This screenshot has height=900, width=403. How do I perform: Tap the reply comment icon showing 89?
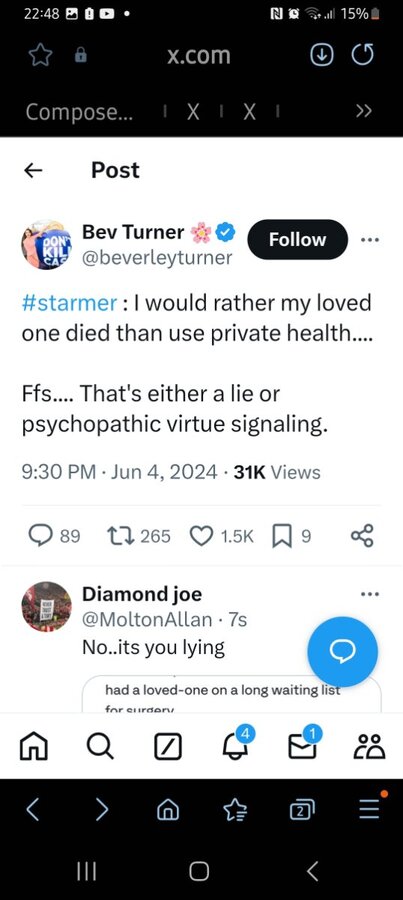tap(40, 536)
